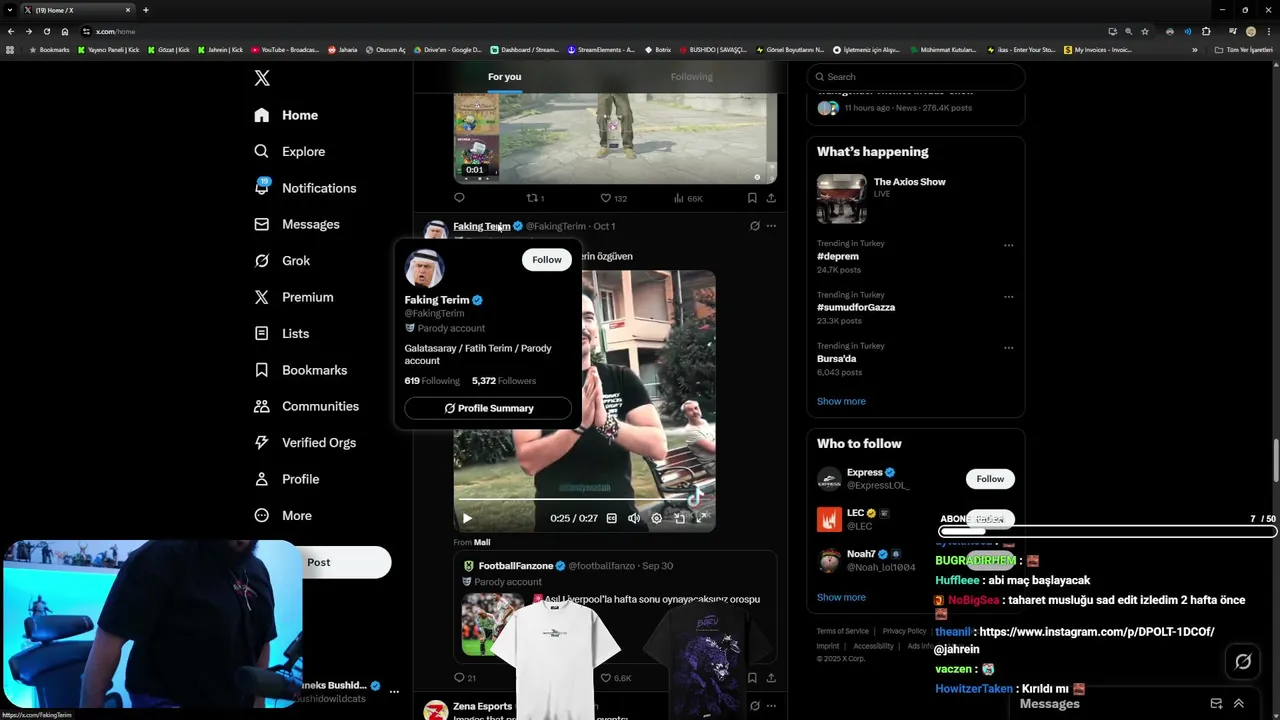Open Profile Summary for Faking Terim
The width and height of the screenshot is (1280, 720).
pos(488,408)
